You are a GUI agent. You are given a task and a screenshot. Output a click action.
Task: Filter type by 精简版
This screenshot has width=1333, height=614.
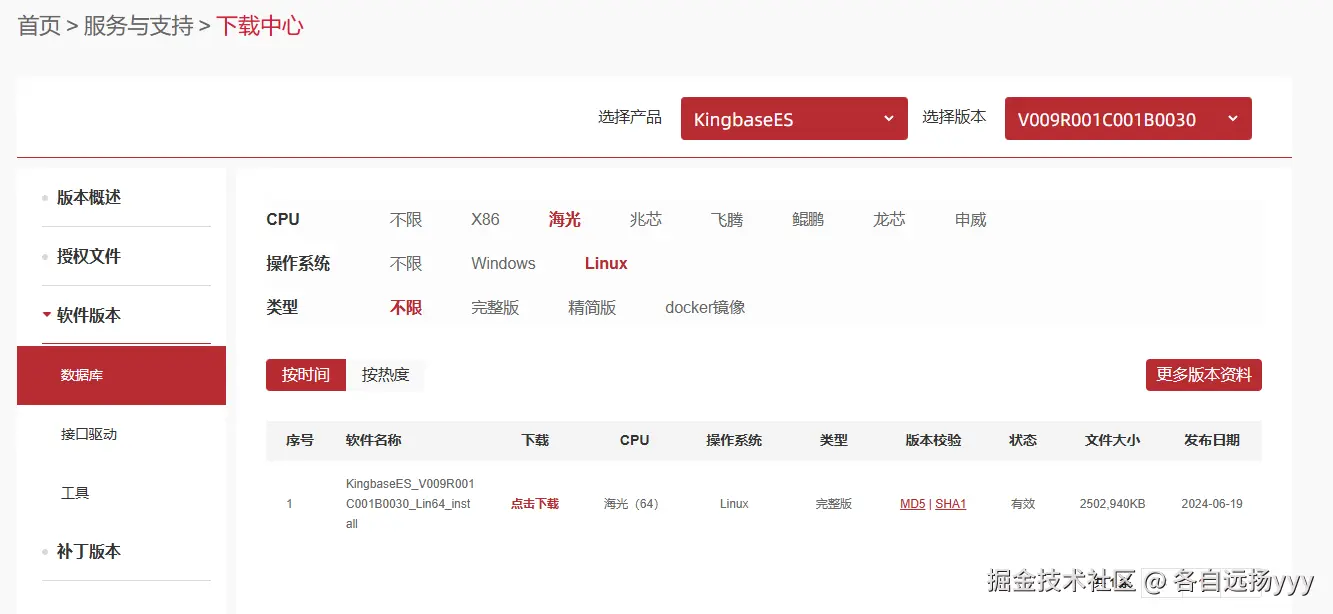tap(592, 308)
